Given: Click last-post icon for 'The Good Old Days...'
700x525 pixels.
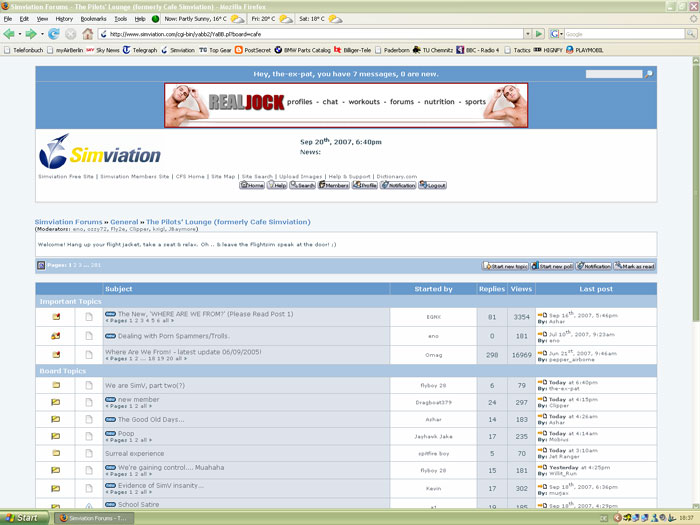Looking at the screenshot, I should 541,417.
